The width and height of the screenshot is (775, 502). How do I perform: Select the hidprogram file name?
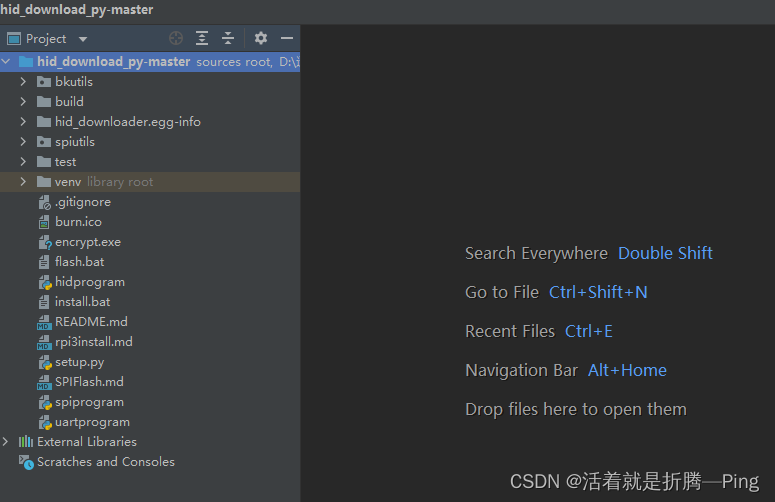(x=90, y=282)
